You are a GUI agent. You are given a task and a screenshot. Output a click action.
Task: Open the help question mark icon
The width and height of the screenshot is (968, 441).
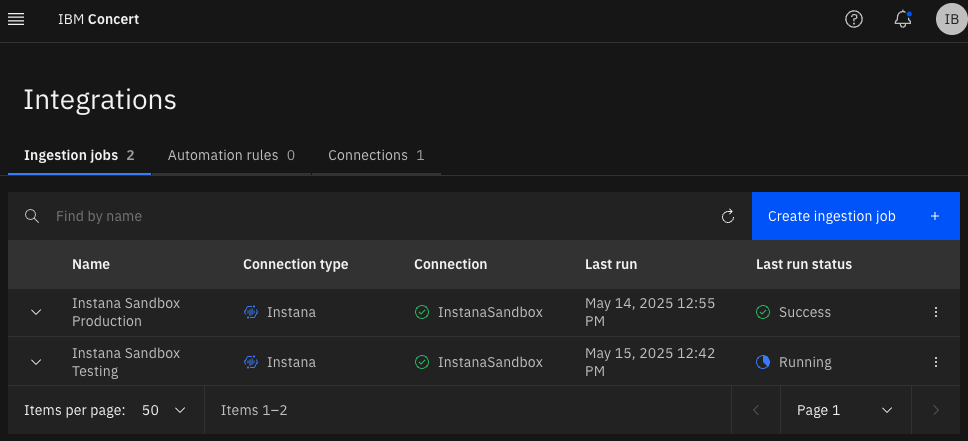pos(854,19)
